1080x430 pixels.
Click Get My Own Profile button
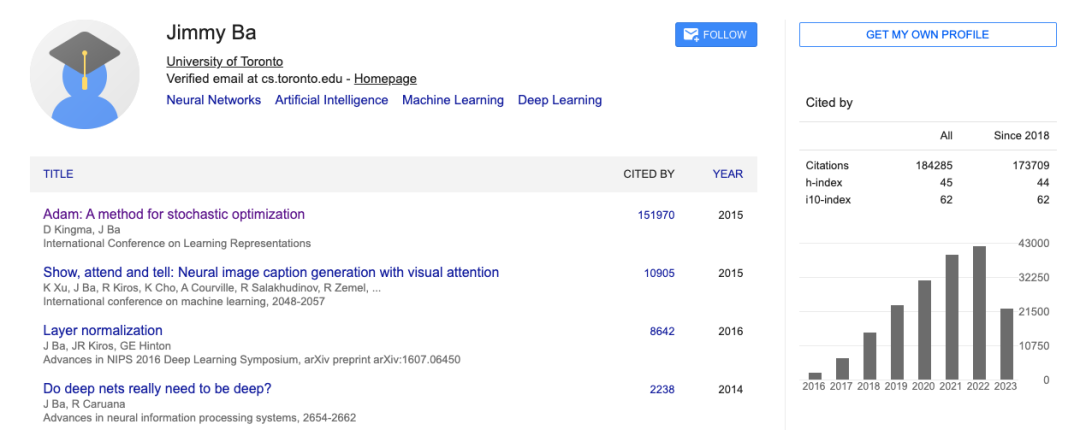tap(927, 35)
